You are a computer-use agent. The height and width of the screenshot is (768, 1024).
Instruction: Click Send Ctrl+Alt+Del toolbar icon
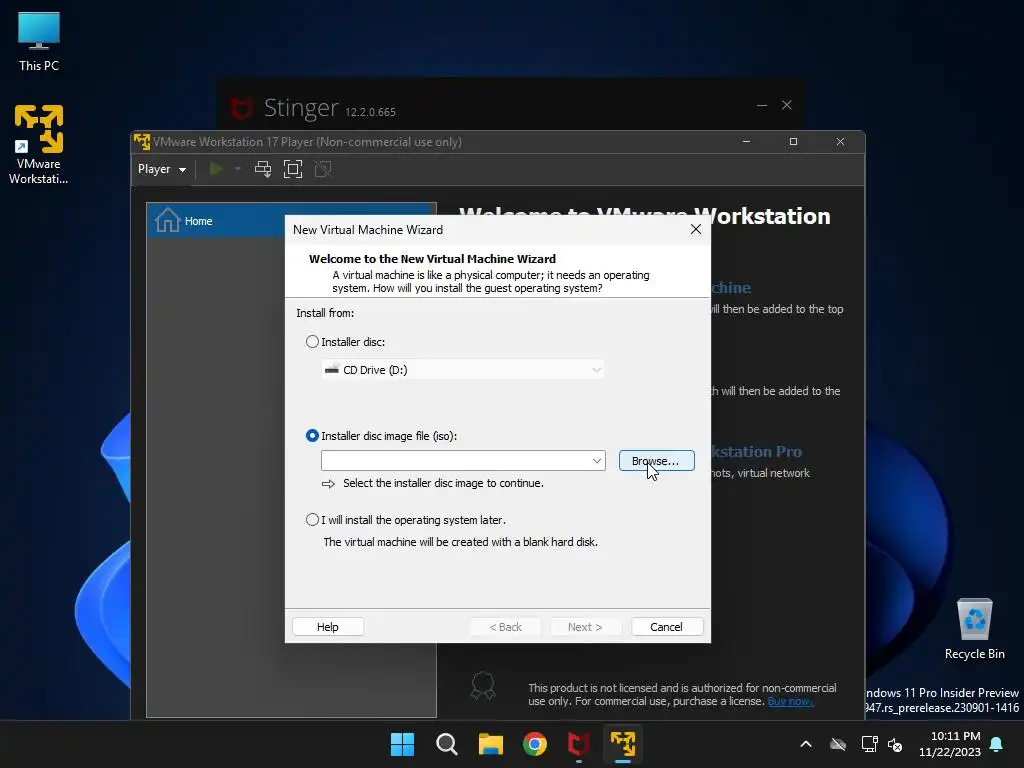263,169
